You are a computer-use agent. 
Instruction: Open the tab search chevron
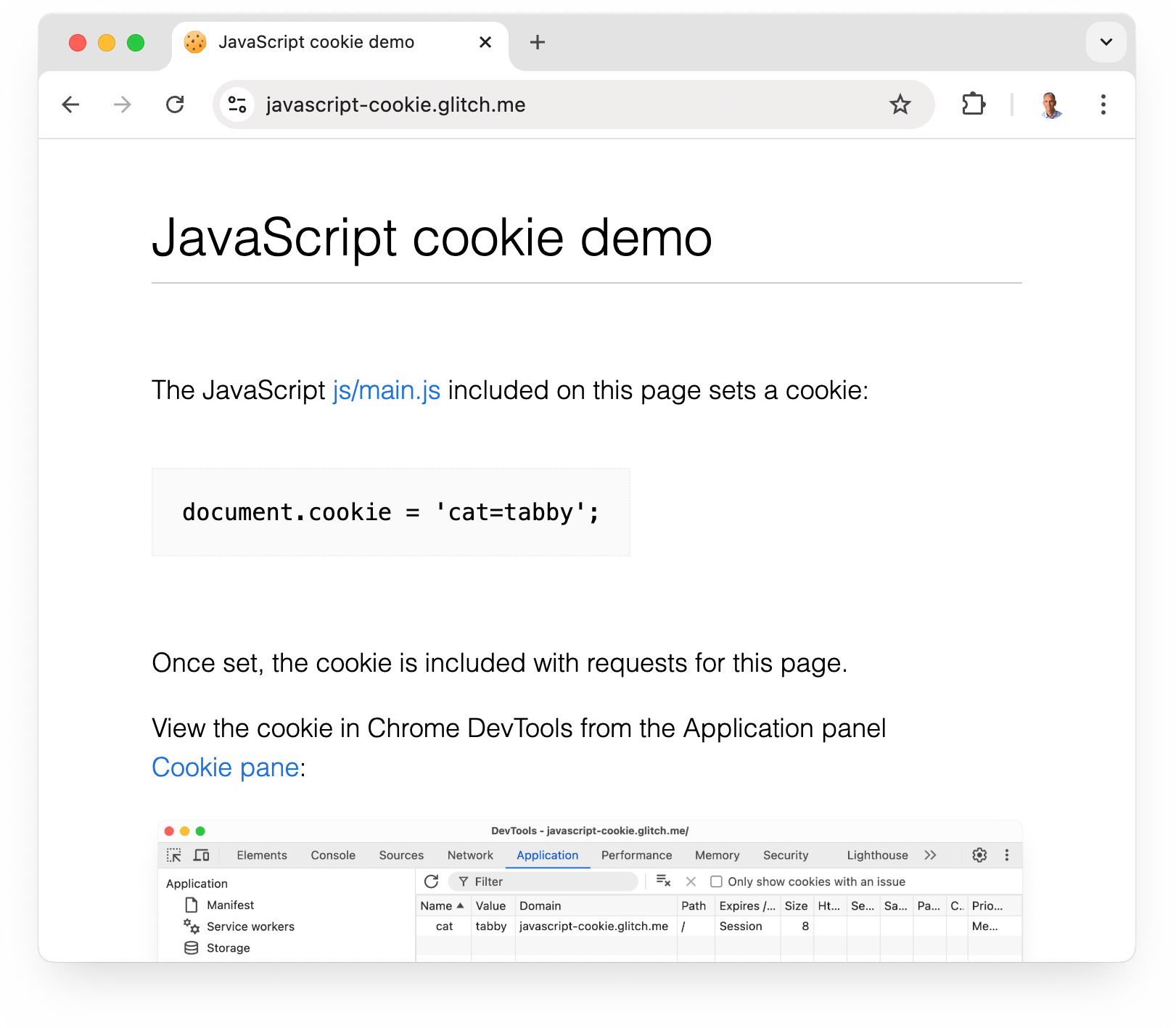pyautogui.click(x=1106, y=42)
